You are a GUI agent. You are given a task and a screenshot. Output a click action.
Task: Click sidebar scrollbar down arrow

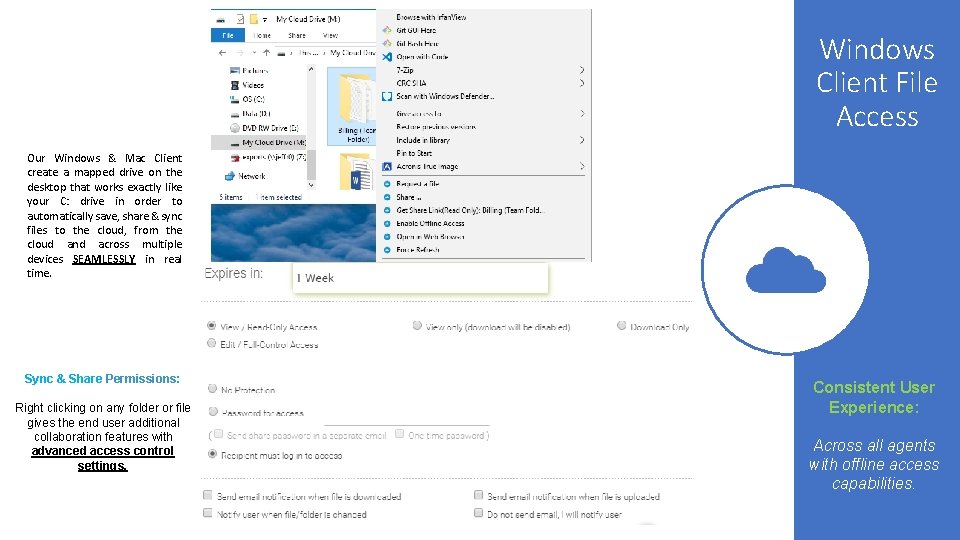[x=311, y=184]
